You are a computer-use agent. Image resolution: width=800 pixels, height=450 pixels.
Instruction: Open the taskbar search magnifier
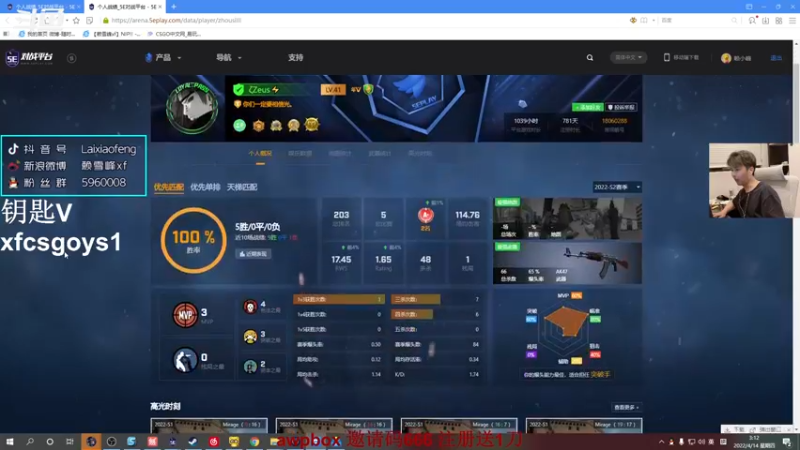(30, 441)
